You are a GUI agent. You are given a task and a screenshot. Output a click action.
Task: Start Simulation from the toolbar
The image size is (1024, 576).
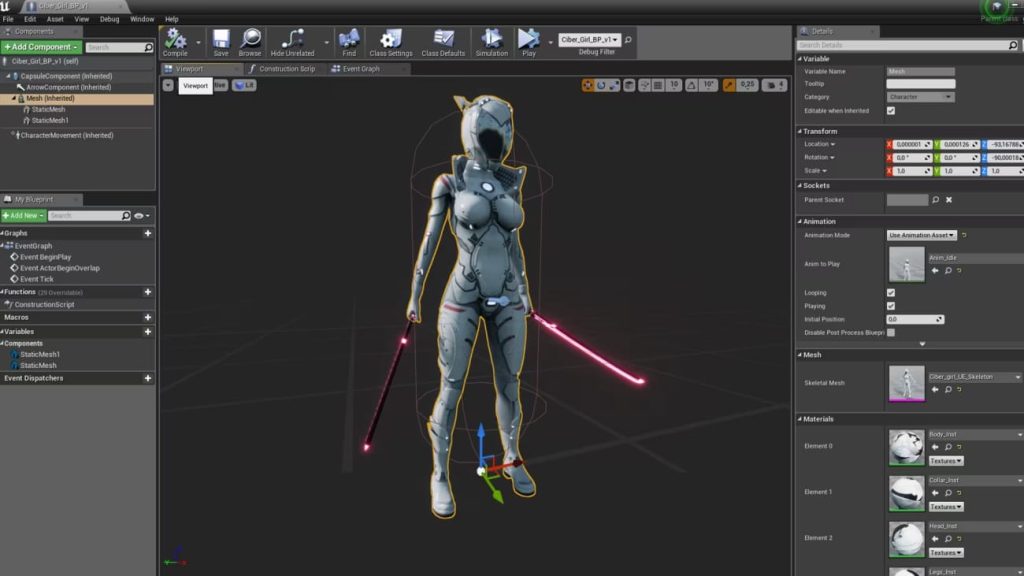[x=491, y=40]
